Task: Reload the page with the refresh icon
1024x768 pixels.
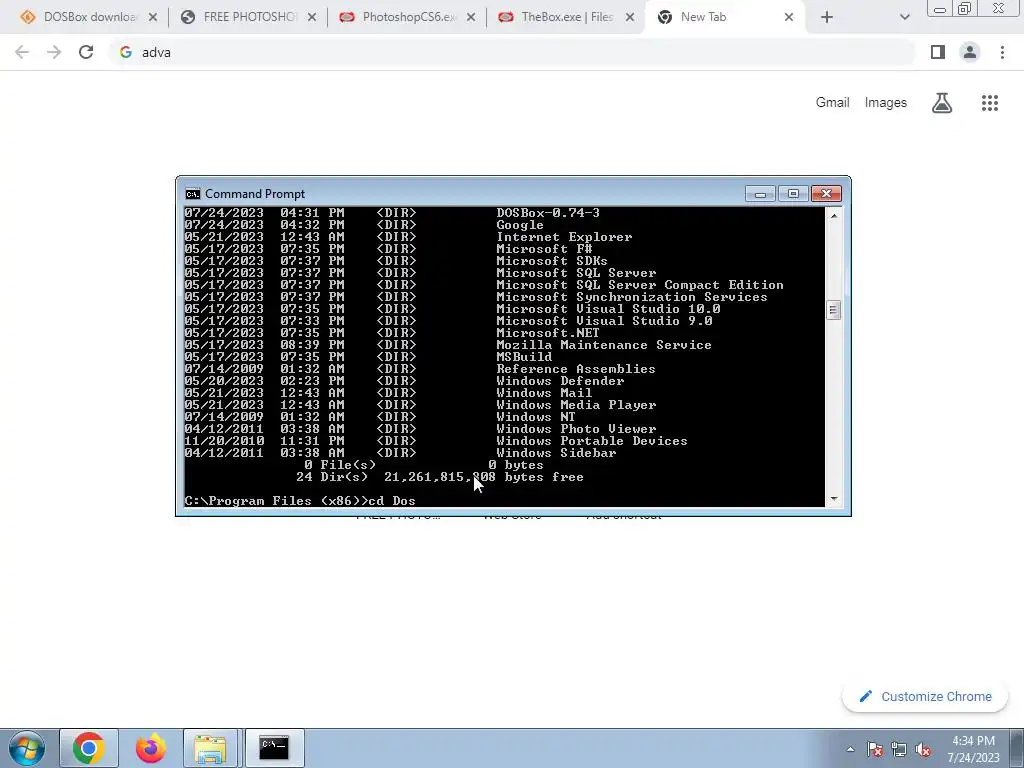Action: click(86, 52)
